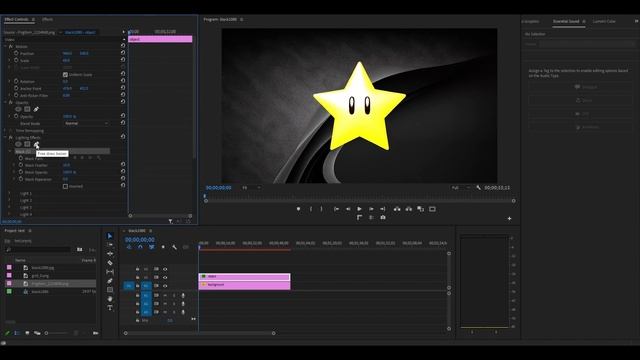Add marker in Program monitor
The image size is (640, 360).
click(298, 209)
